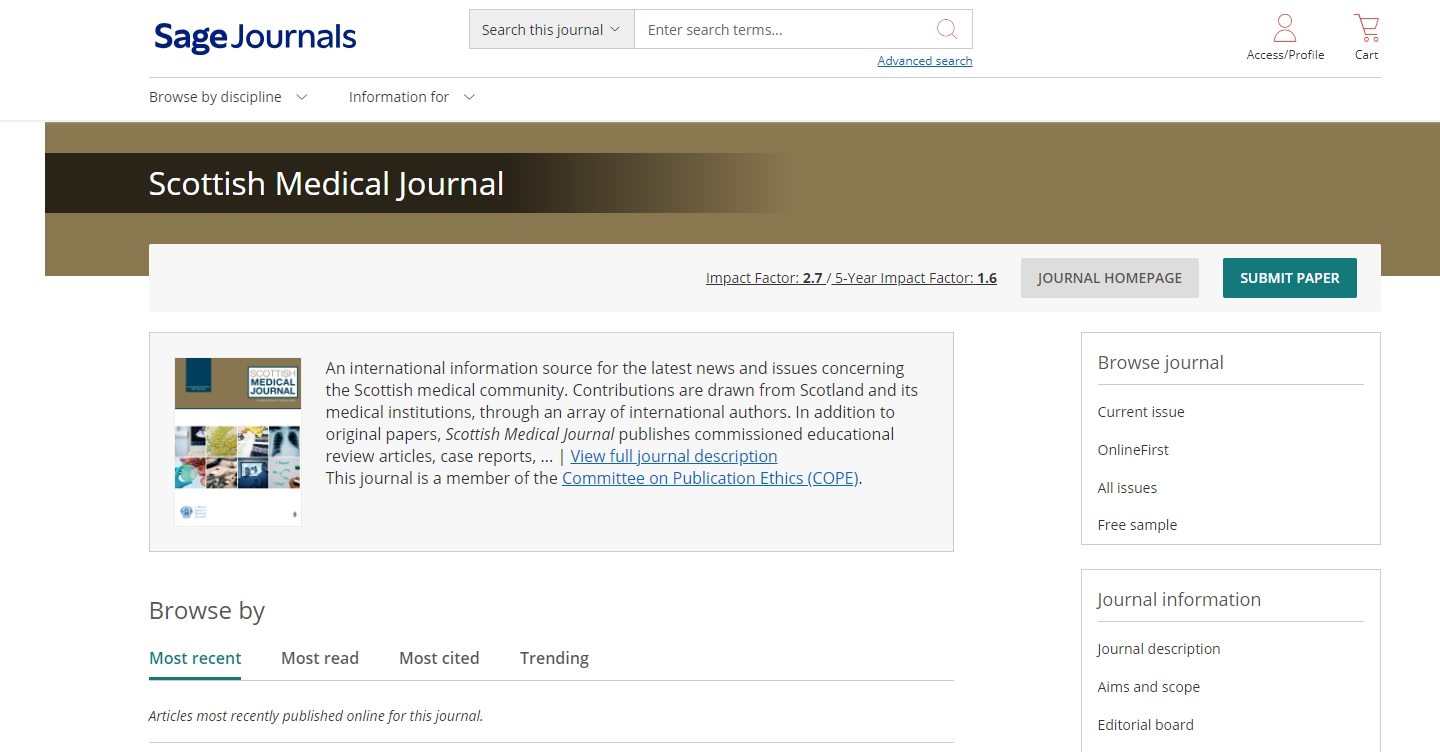This screenshot has width=1440, height=752.
Task: Open the OnlineFirst link
Action: (x=1133, y=450)
